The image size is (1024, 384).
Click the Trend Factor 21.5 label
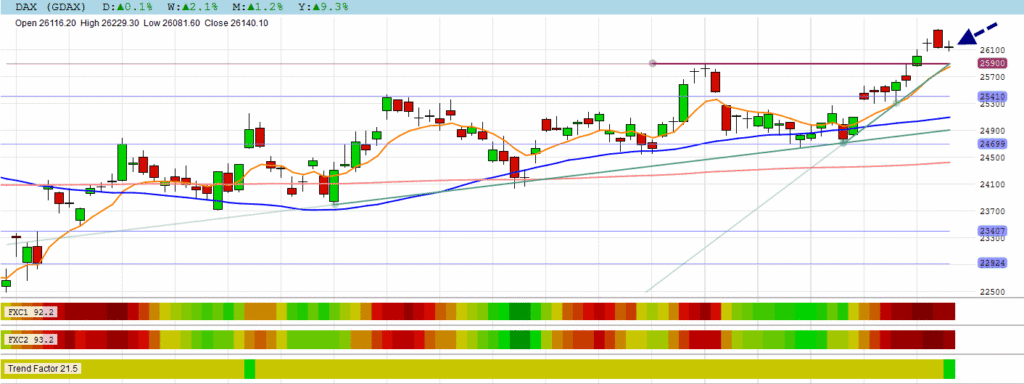click(42, 369)
